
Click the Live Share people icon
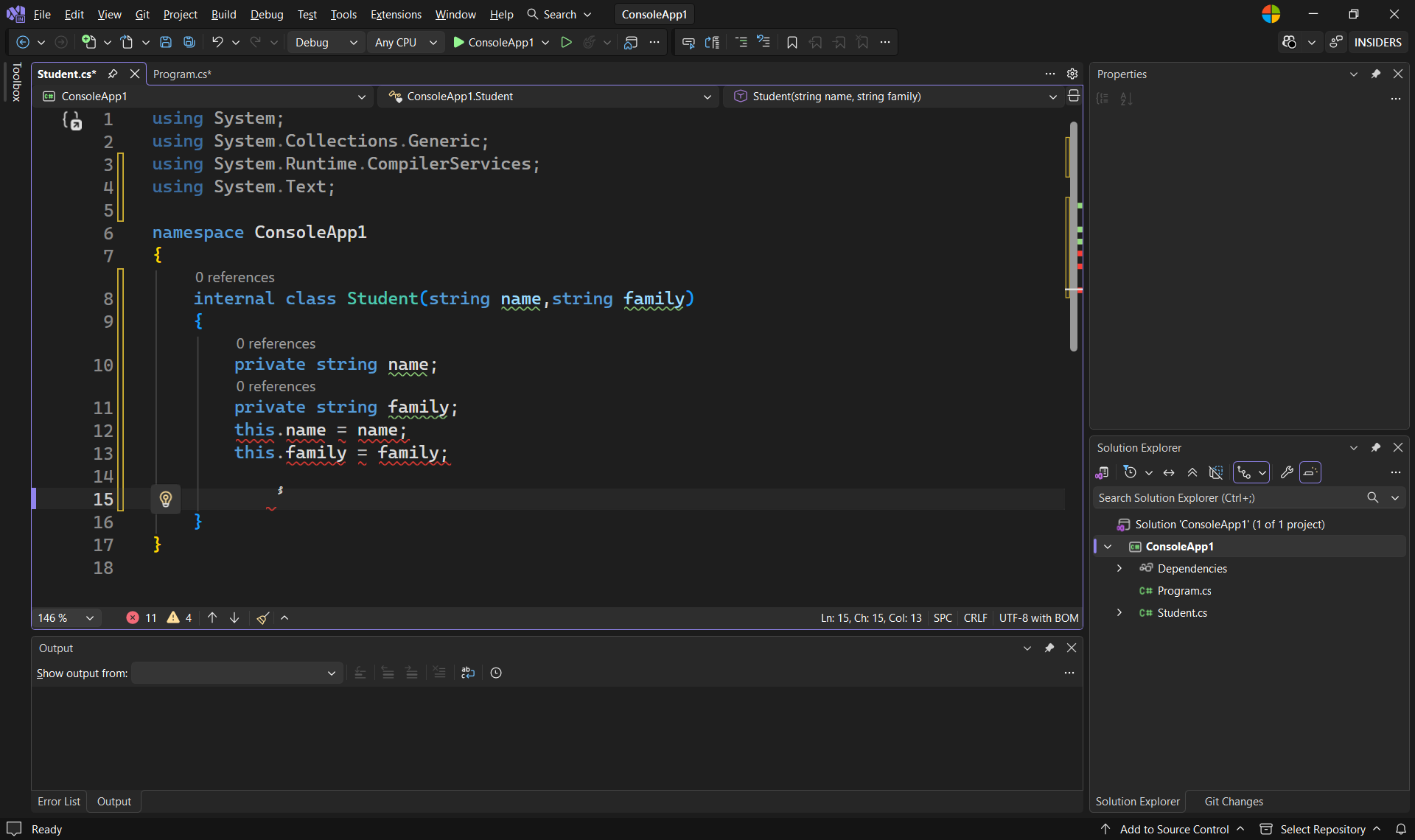1336,43
